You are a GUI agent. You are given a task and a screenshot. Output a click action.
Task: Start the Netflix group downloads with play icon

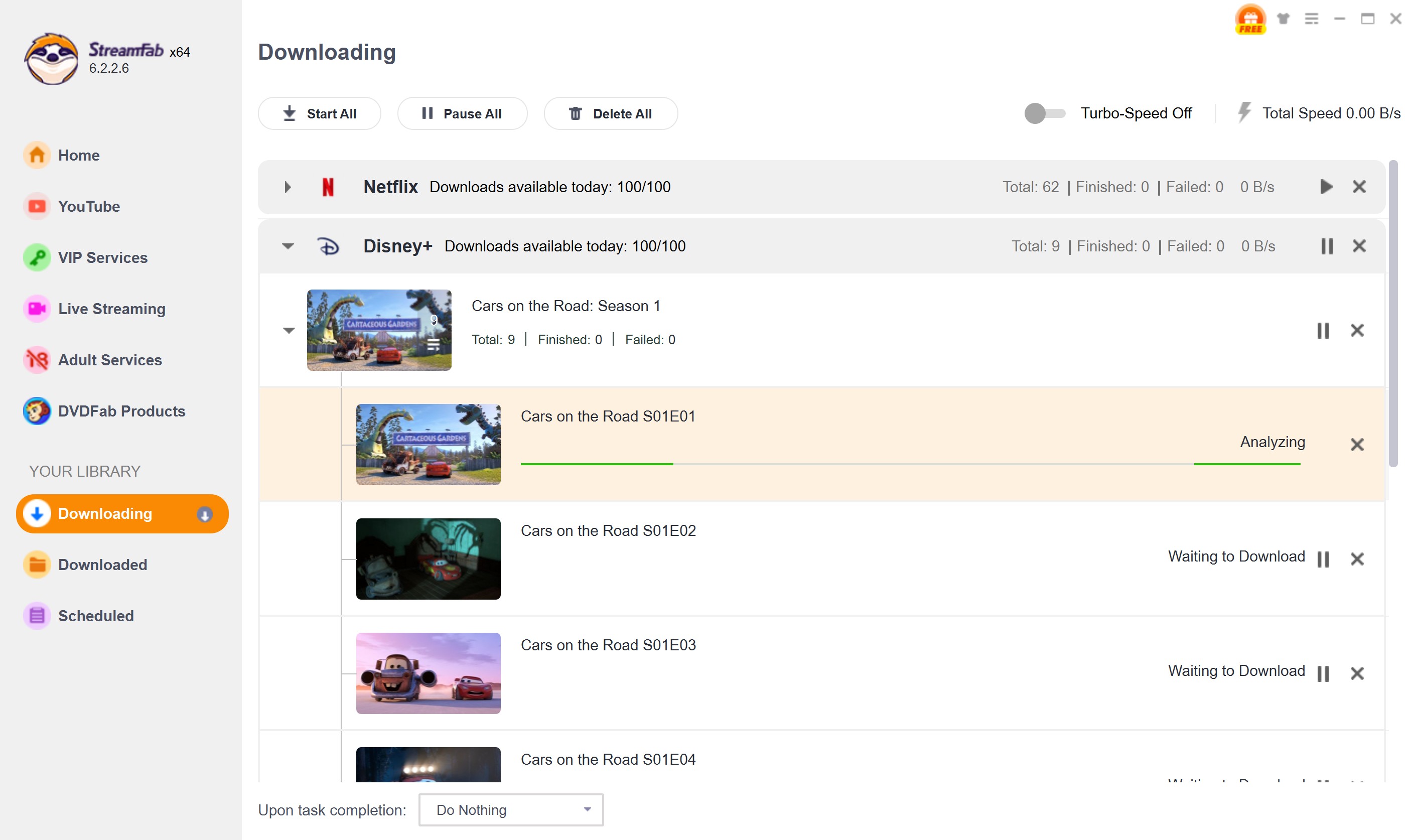[1326, 187]
